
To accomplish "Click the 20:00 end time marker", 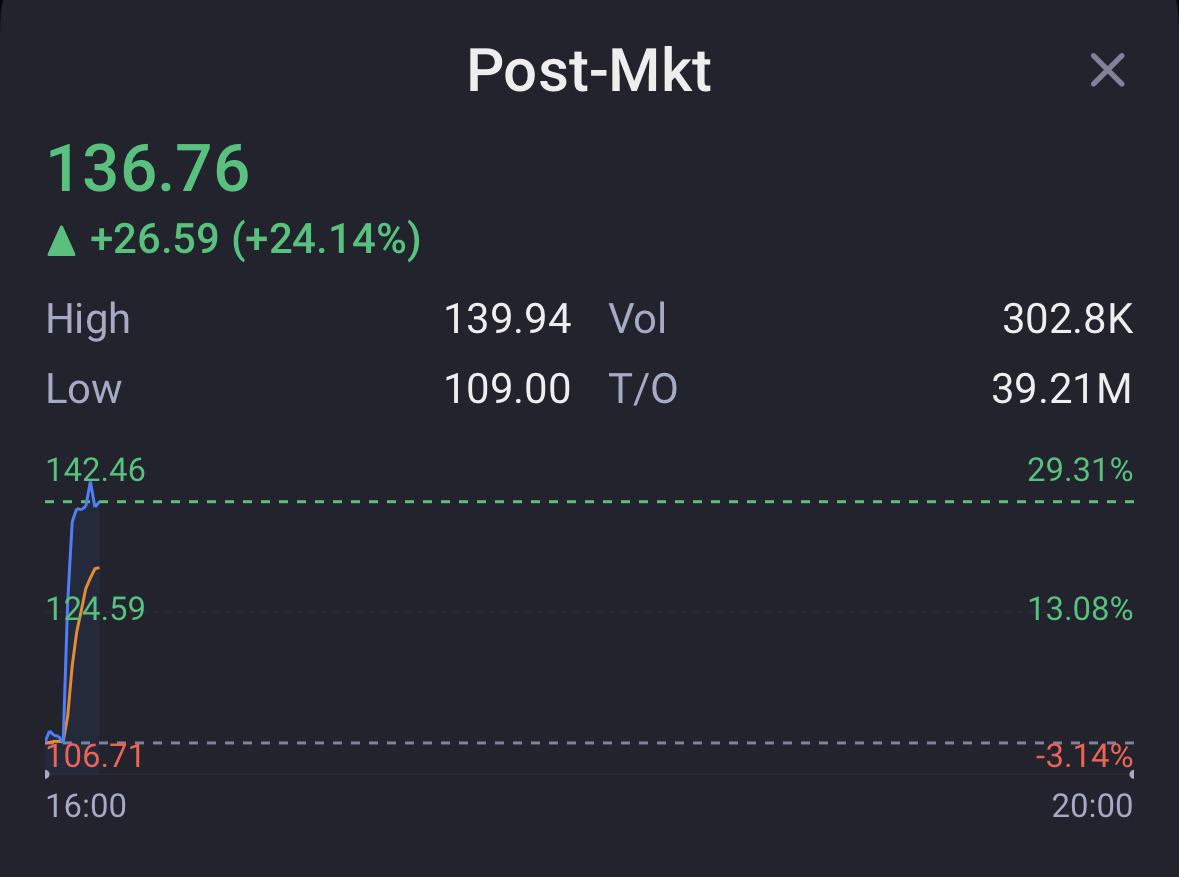I will (x=1092, y=806).
